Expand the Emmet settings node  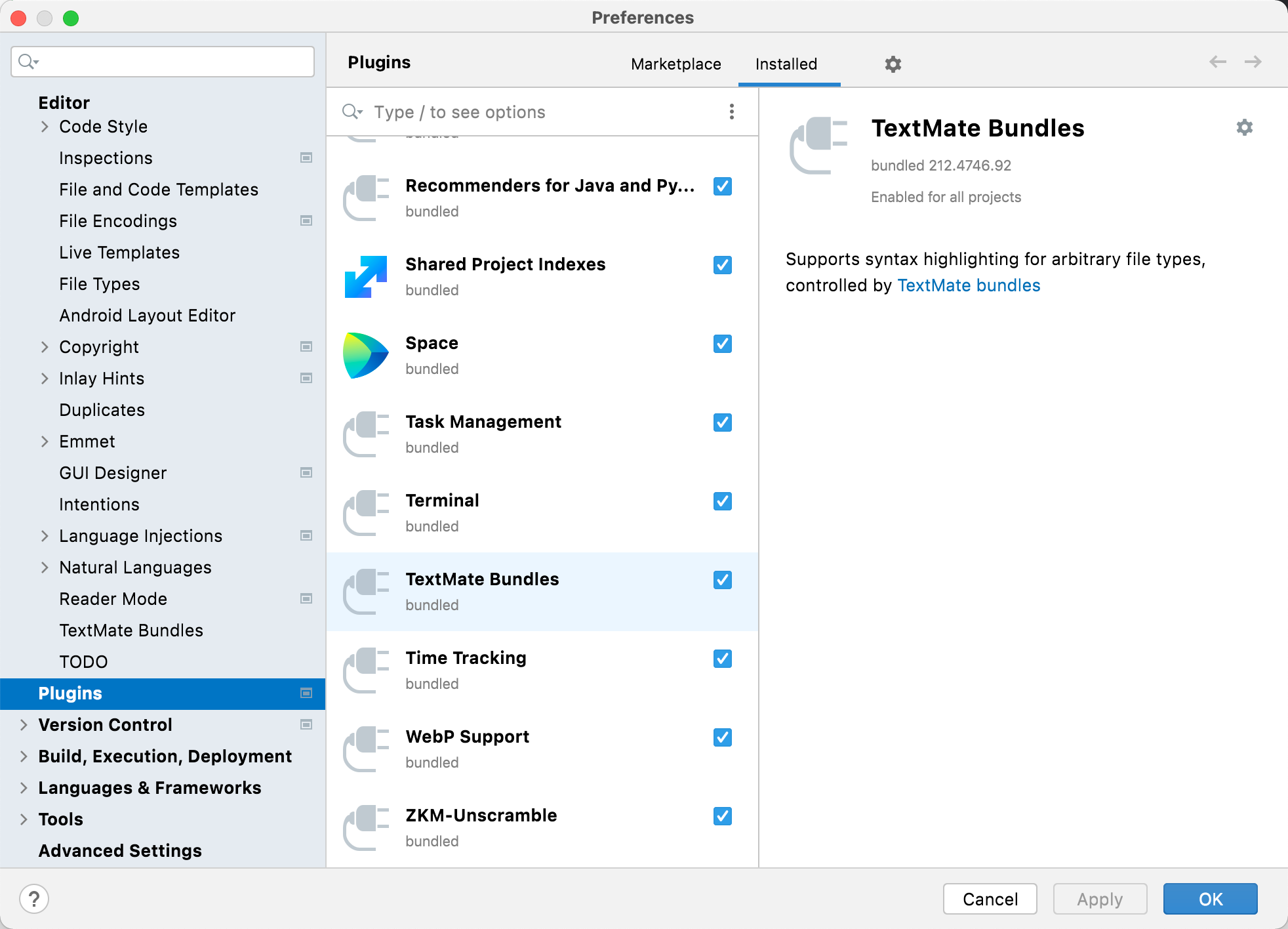click(45, 441)
